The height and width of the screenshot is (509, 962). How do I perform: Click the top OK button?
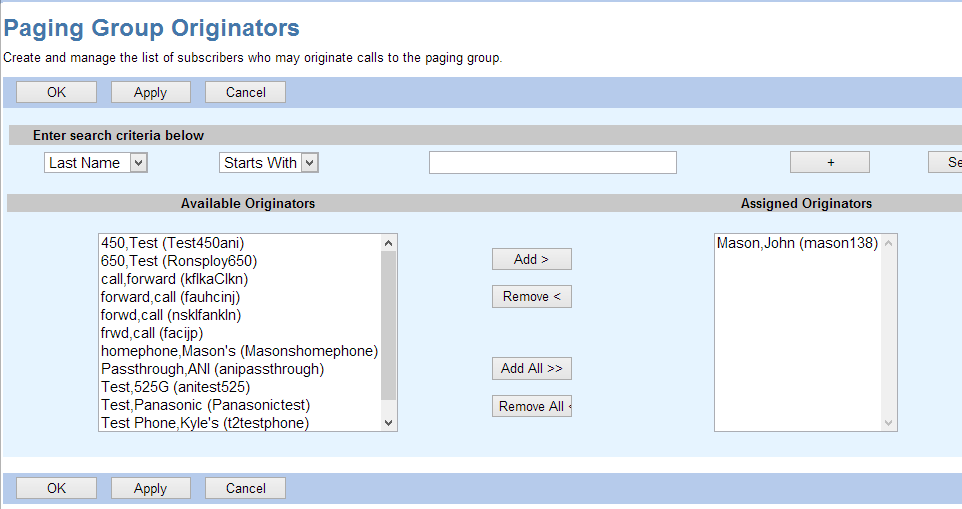[56, 92]
